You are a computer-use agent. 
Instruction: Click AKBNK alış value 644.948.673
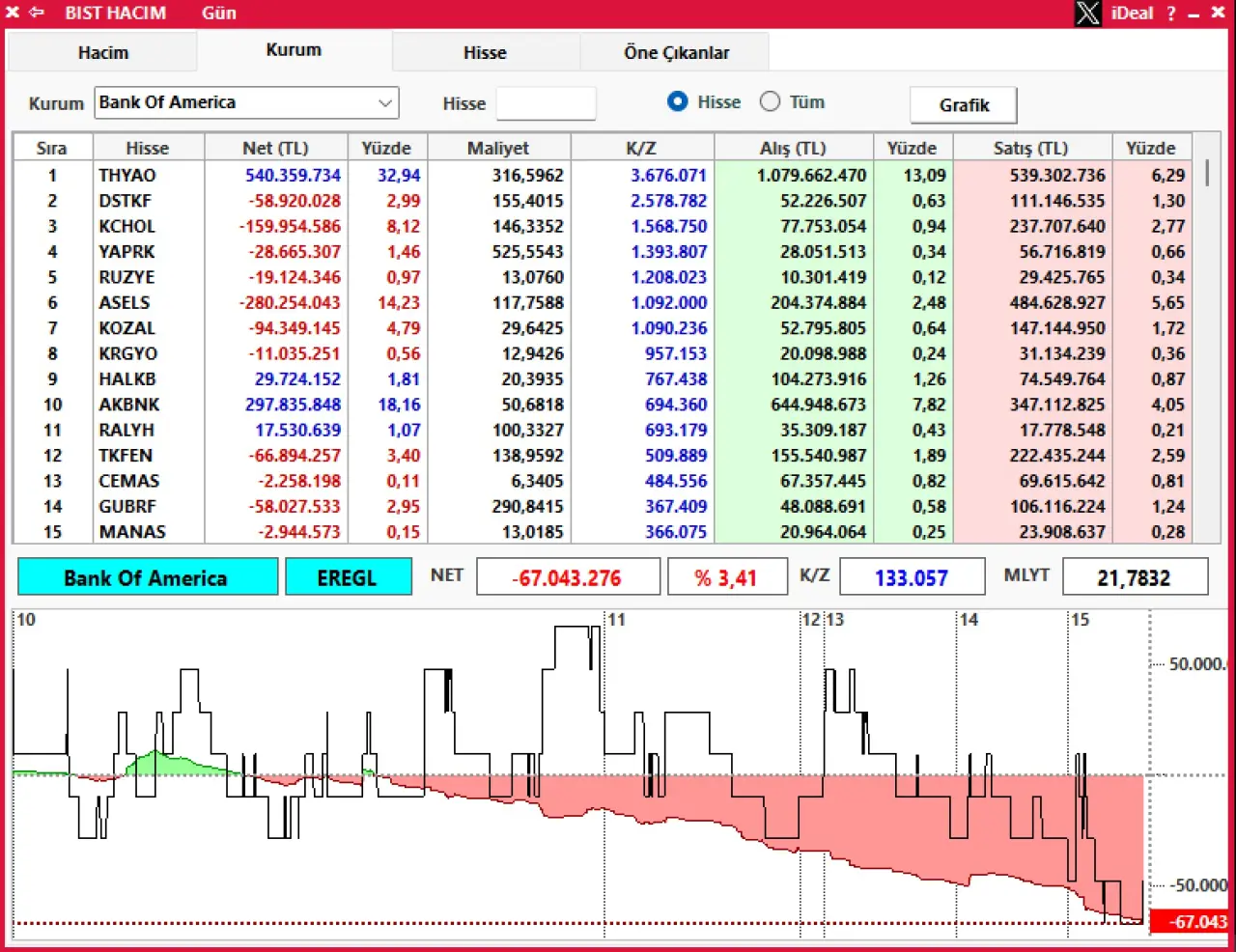(x=818, y=405)
